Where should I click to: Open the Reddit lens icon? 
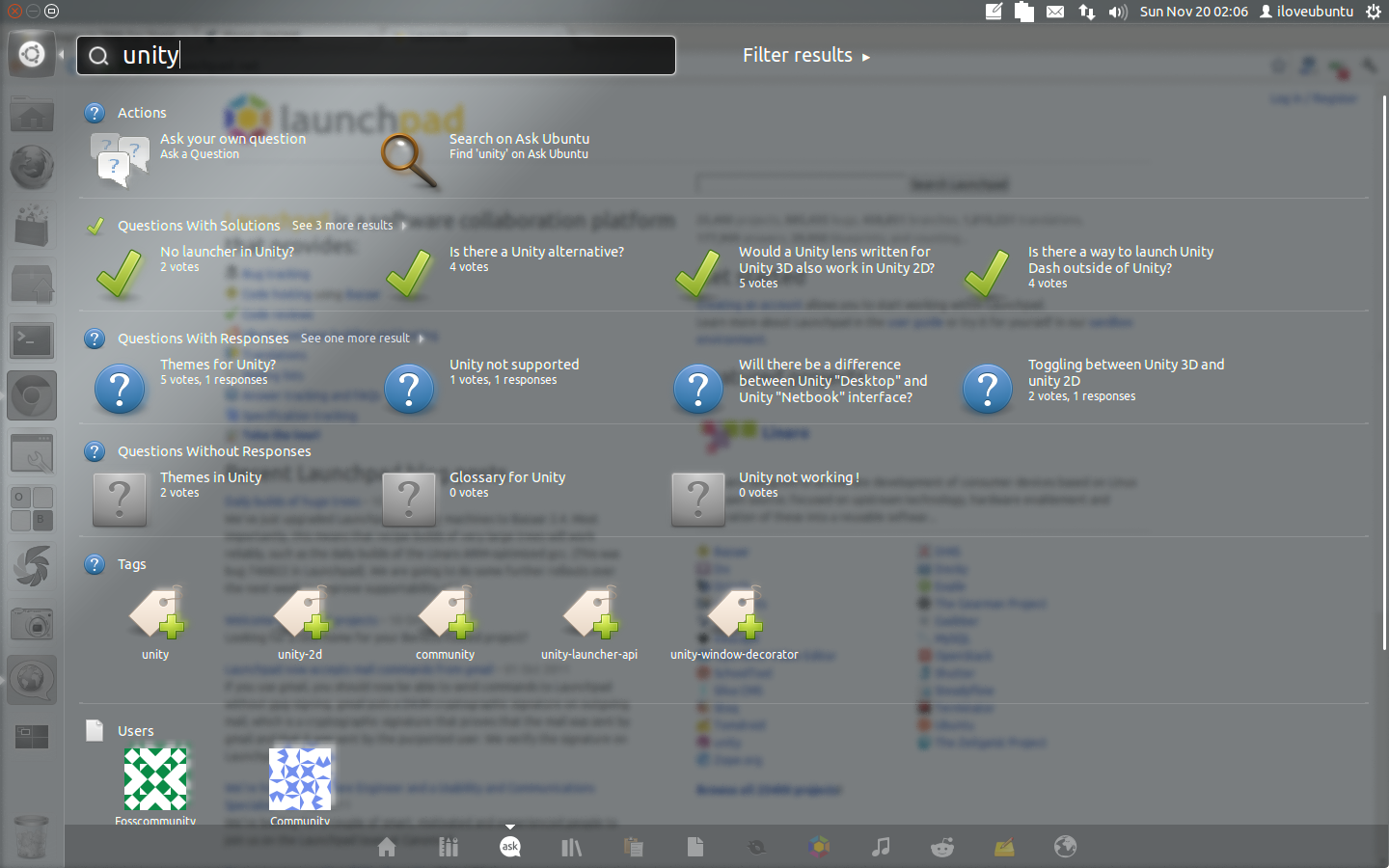coord(942,847)
